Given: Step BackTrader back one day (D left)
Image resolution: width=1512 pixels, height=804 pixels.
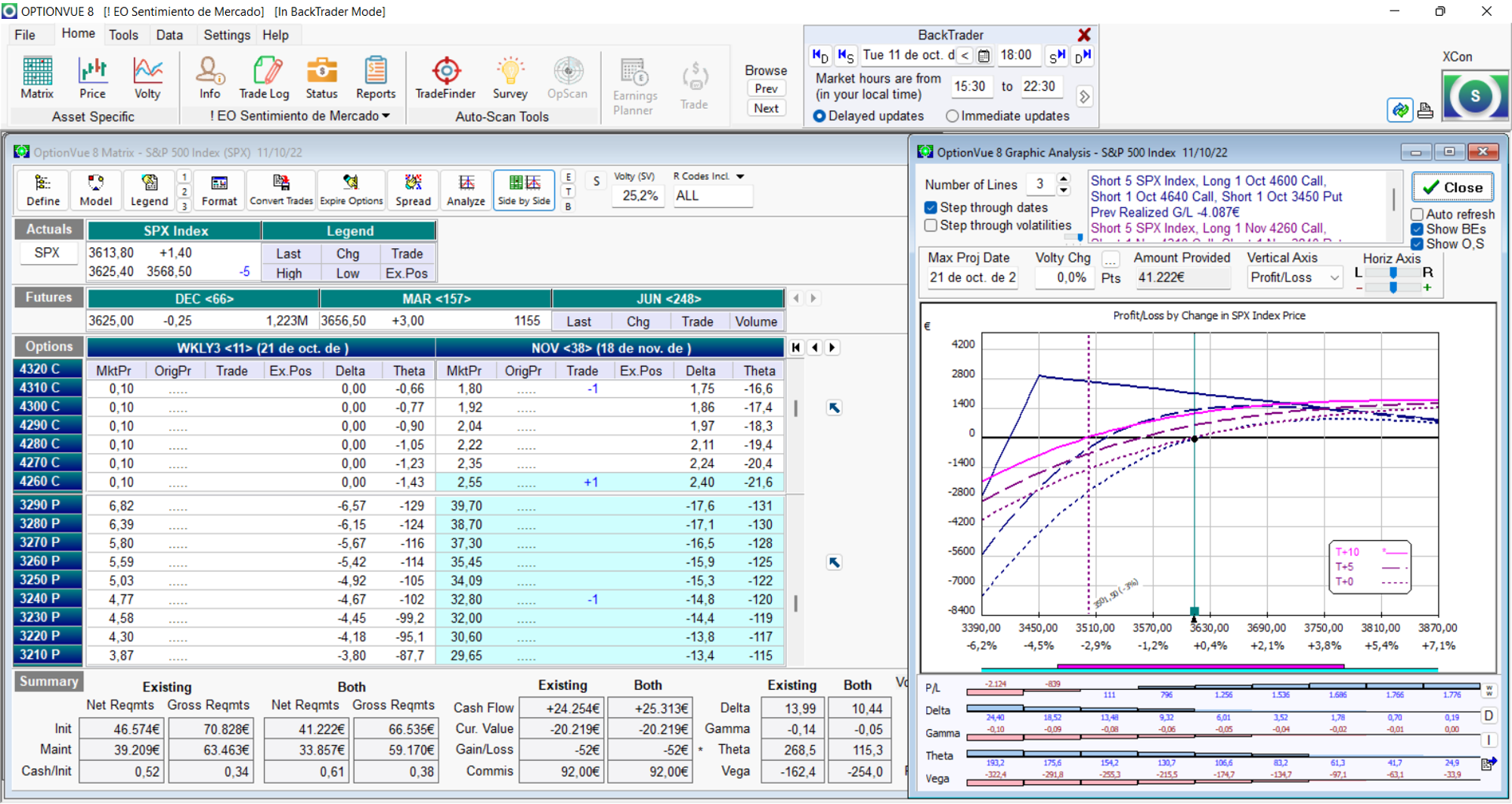Looking at the screenshot, I should click(x=820, y=55).
